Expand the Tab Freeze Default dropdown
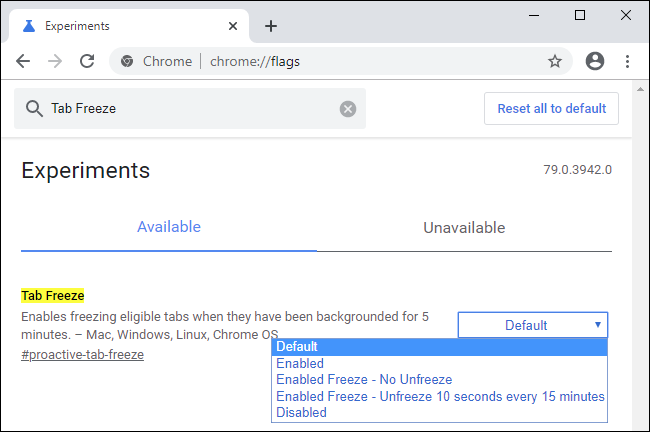This screenshot has width=650, height=432. (532, 325)
